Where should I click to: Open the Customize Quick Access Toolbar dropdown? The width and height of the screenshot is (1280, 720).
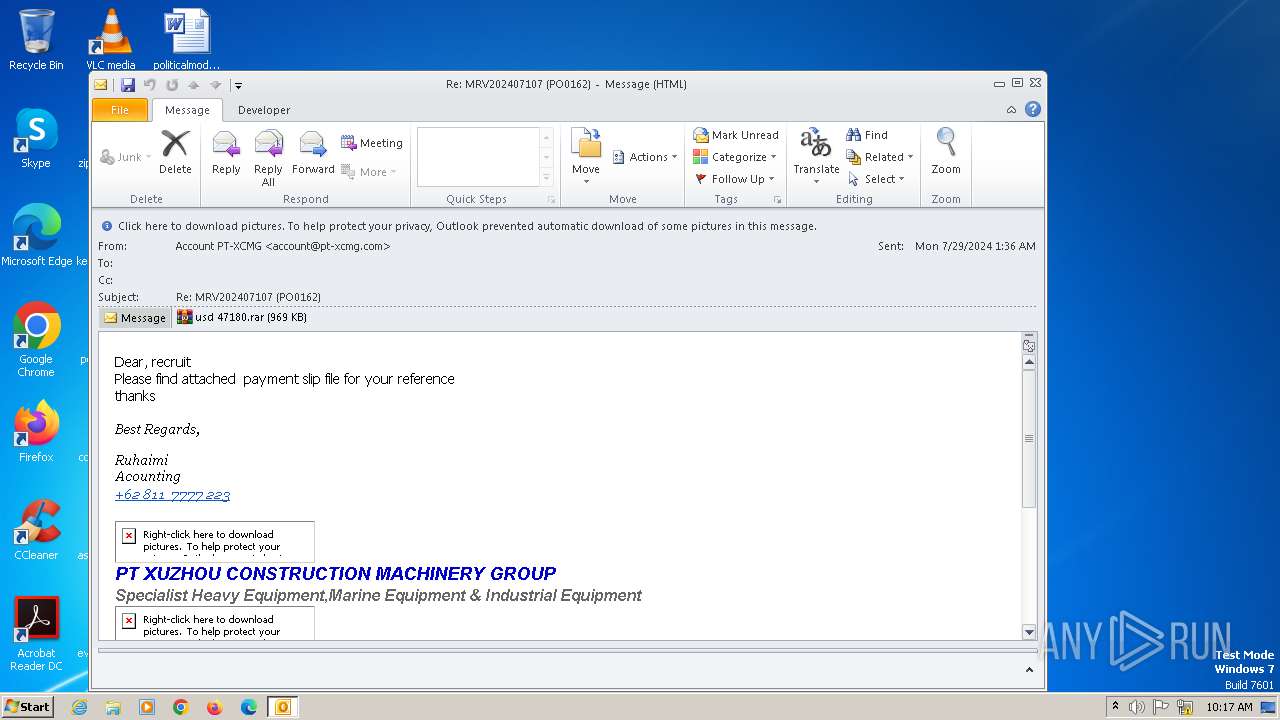[238, 86]
